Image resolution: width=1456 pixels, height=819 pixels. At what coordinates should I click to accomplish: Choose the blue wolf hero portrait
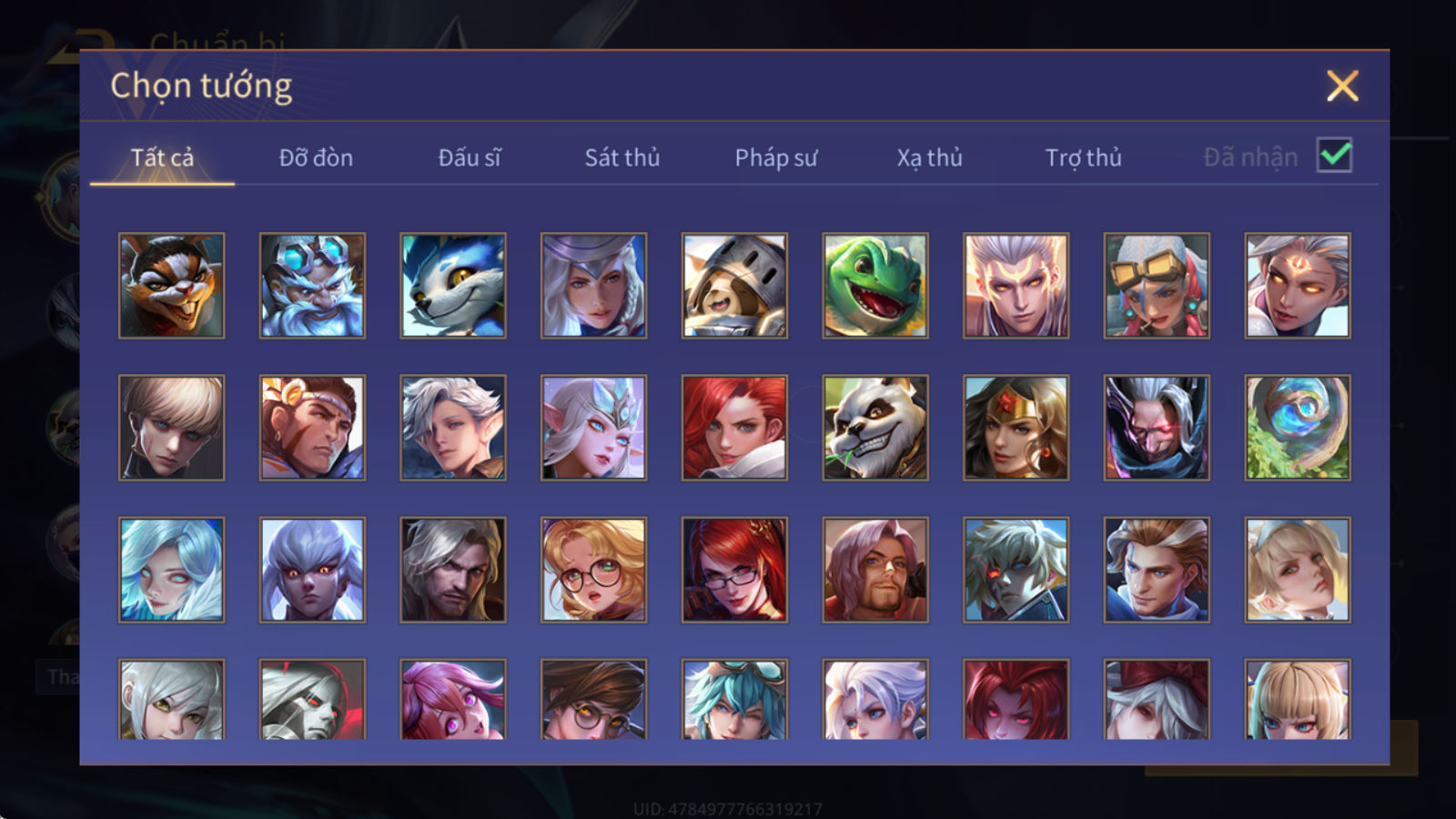[453, 286]
